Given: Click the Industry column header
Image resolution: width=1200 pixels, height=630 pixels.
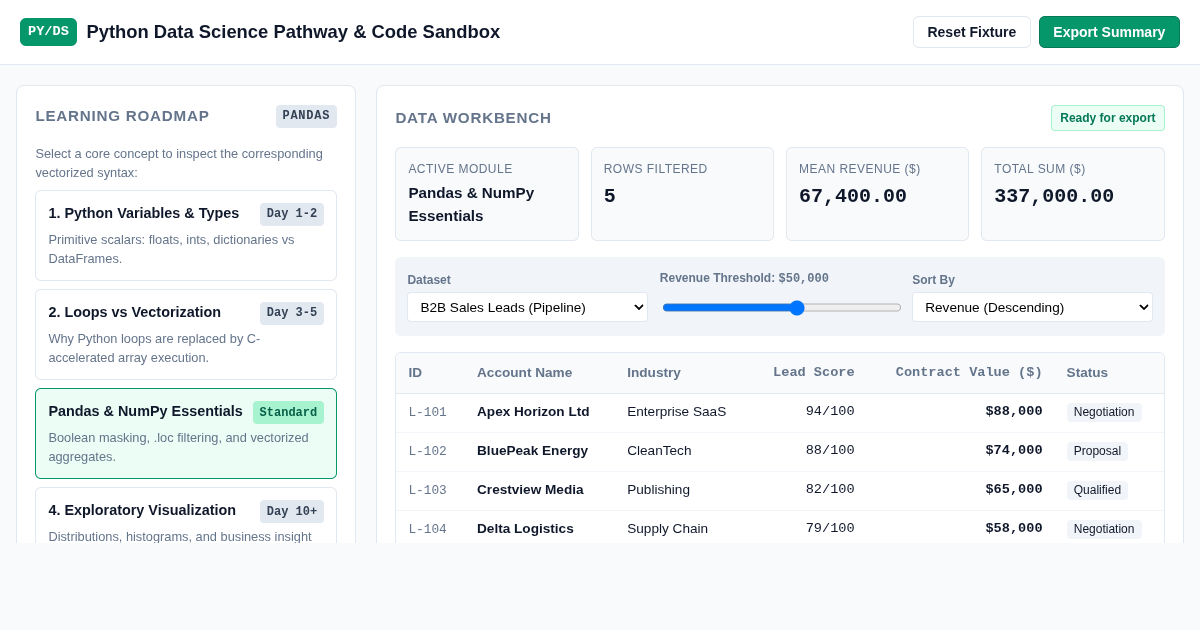Looking at the screenshot, I should 654,372.
